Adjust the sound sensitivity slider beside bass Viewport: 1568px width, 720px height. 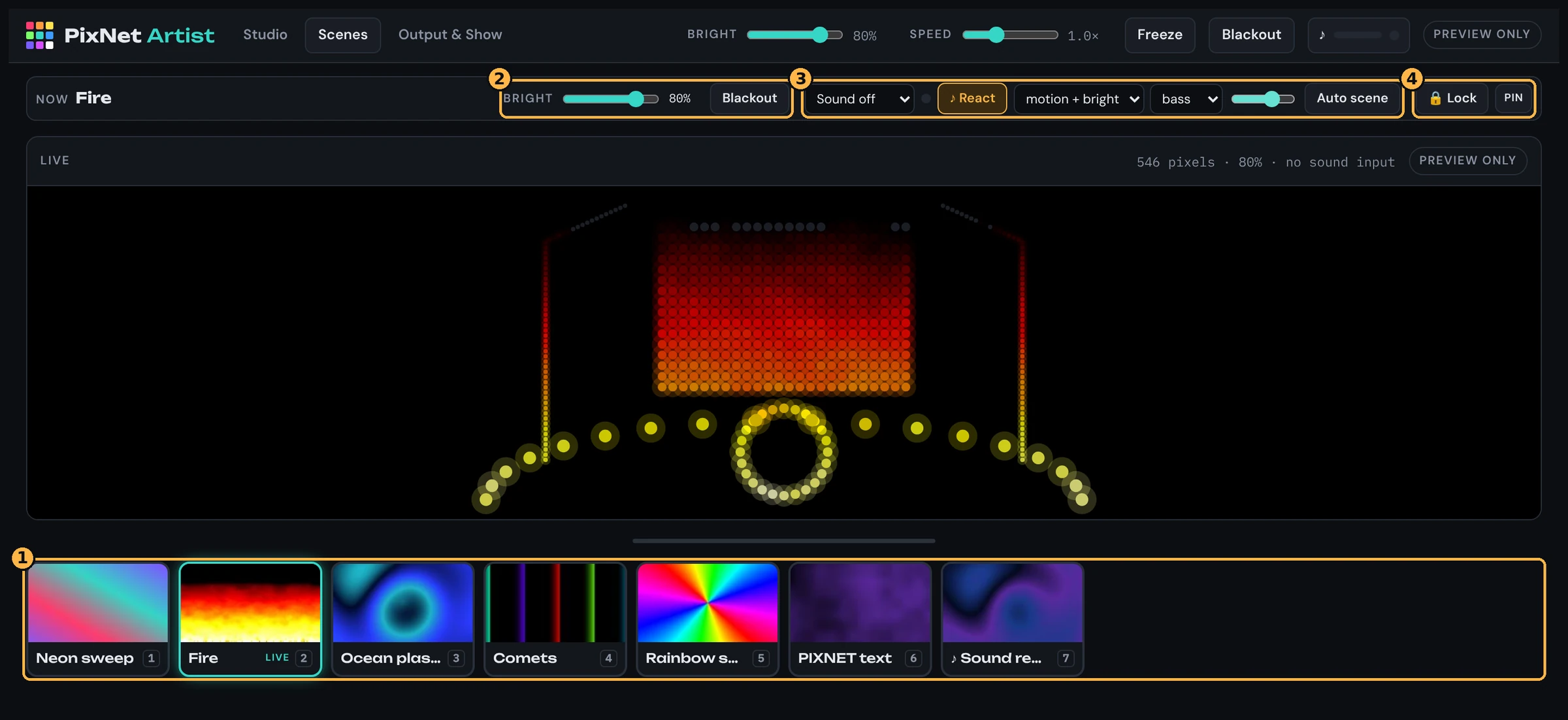tap(1262, 99)
